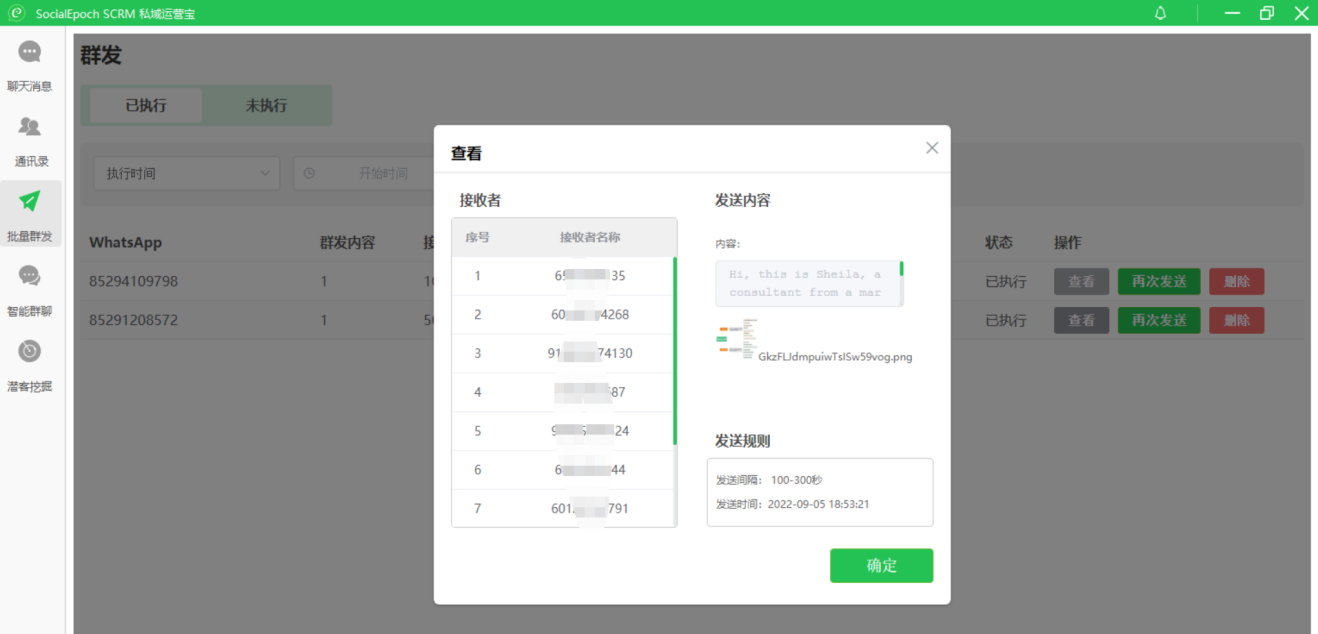The width and height of the screenshot is (1318, 634).
Task: Click the message content text box
Action: [809, 283]
